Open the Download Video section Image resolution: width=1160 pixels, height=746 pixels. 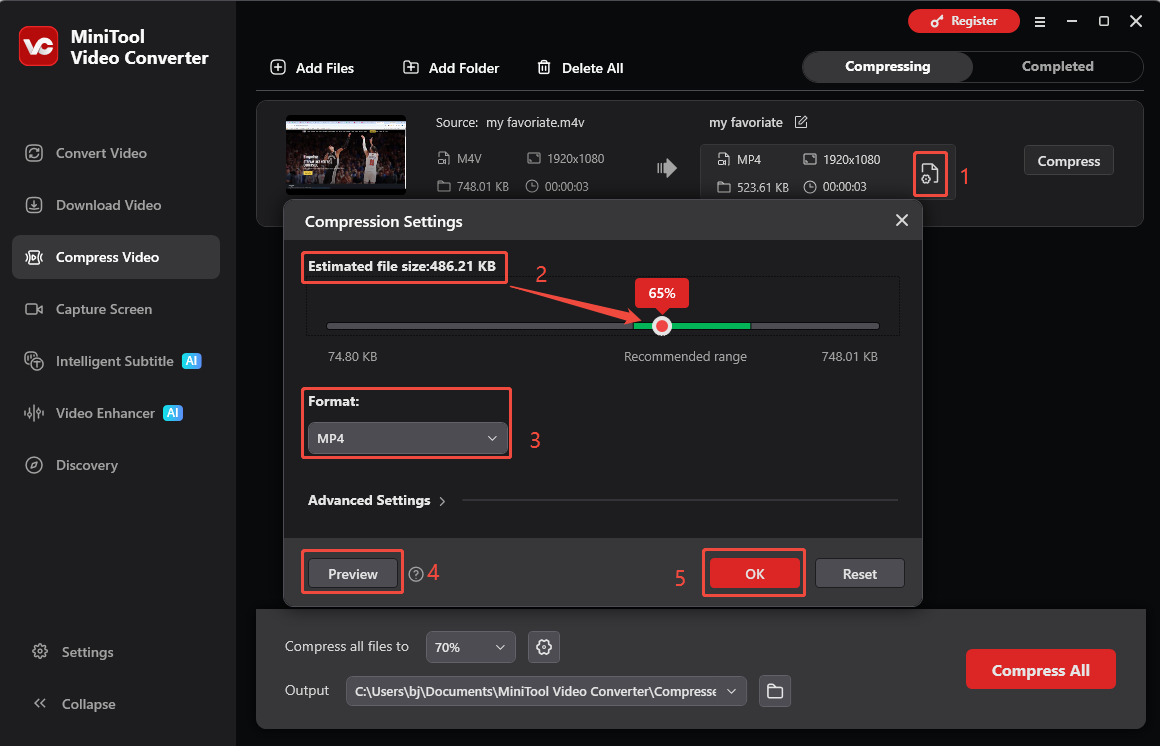pyautogui.click(x=115, y=205)
